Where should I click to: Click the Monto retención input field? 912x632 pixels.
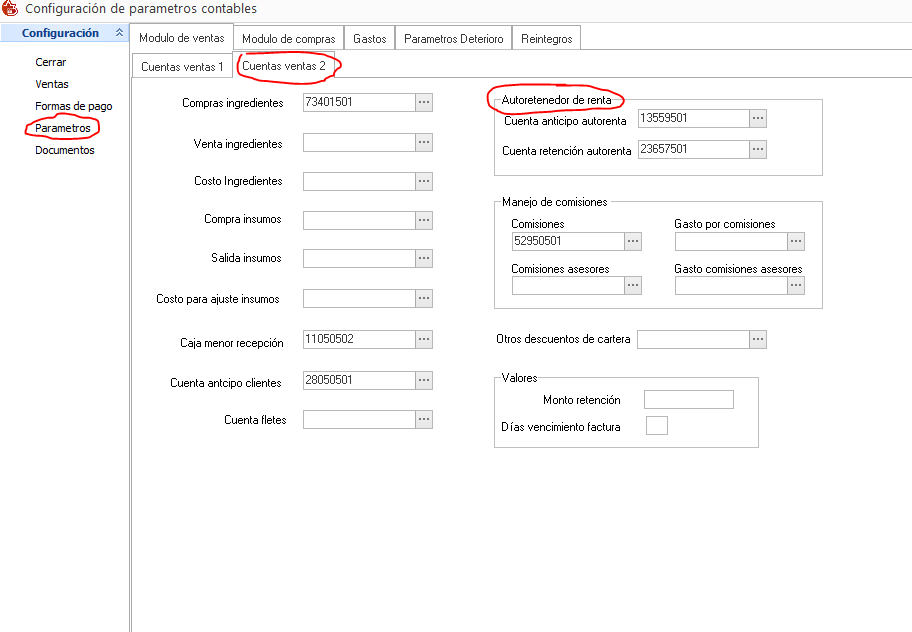point(688,400)
